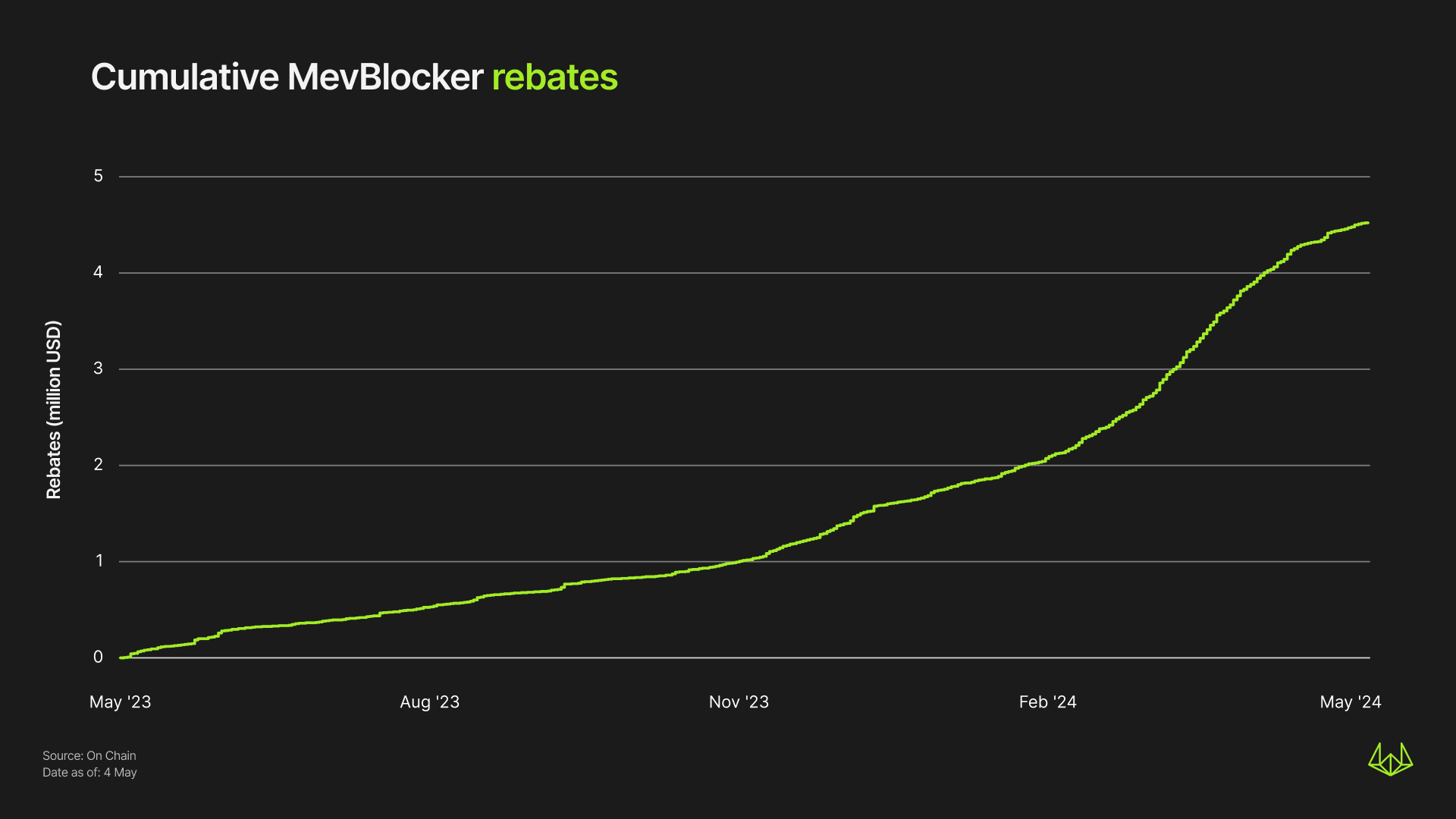The height and width of the screenshot is (819, 1456).
Task: Click the green CoW logo icon
Action: click(x=1390, y=759)
